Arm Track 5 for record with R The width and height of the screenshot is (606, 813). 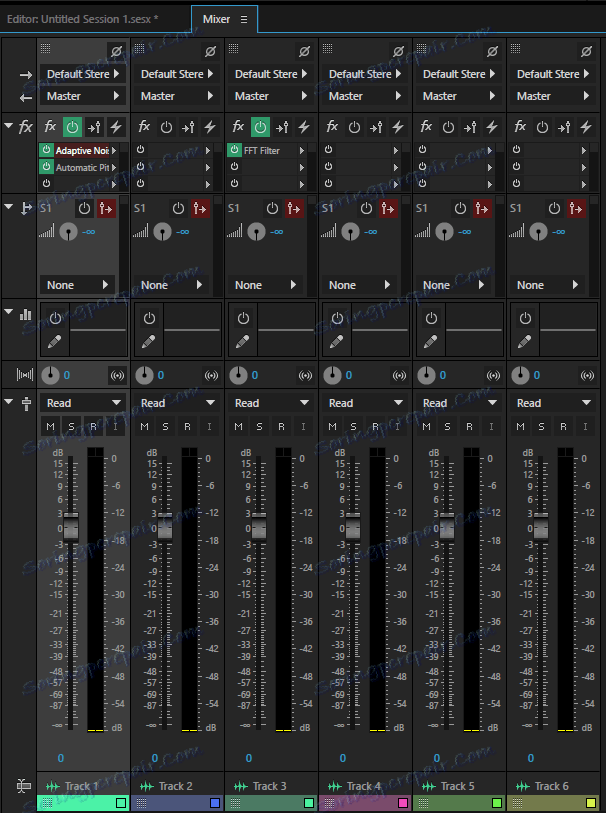coord(469,426)
